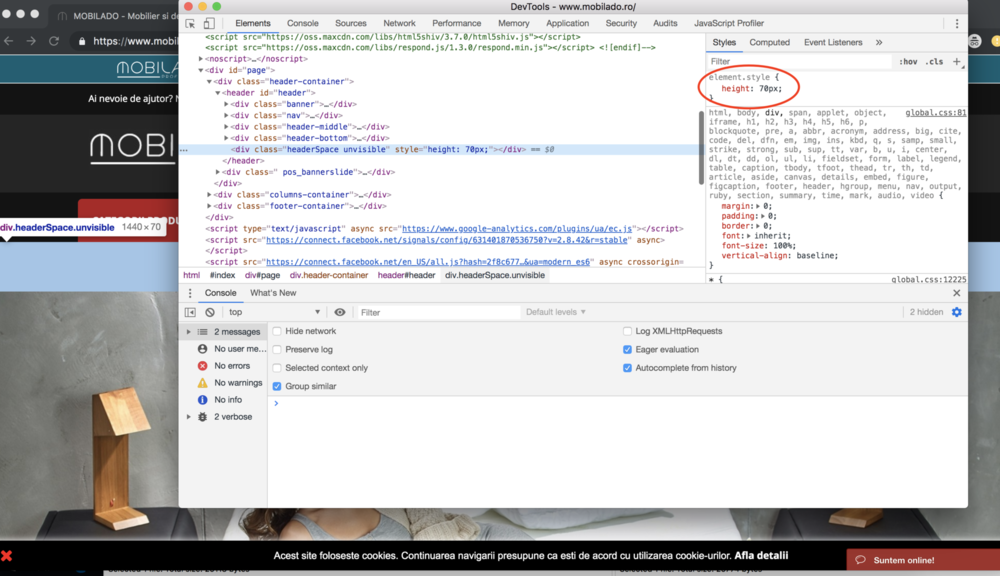1000x576 pixels.
Task: Expand the header-middle div in Elements
Action: point(228,126)
